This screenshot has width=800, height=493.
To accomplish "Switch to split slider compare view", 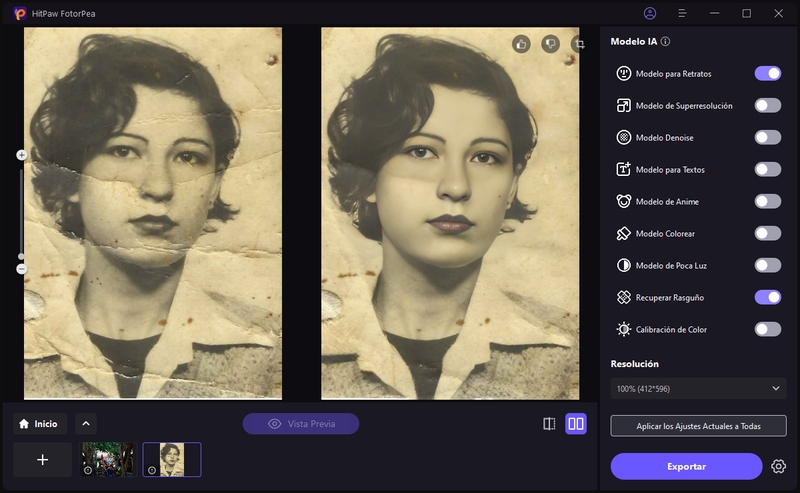I will point(549,424).
